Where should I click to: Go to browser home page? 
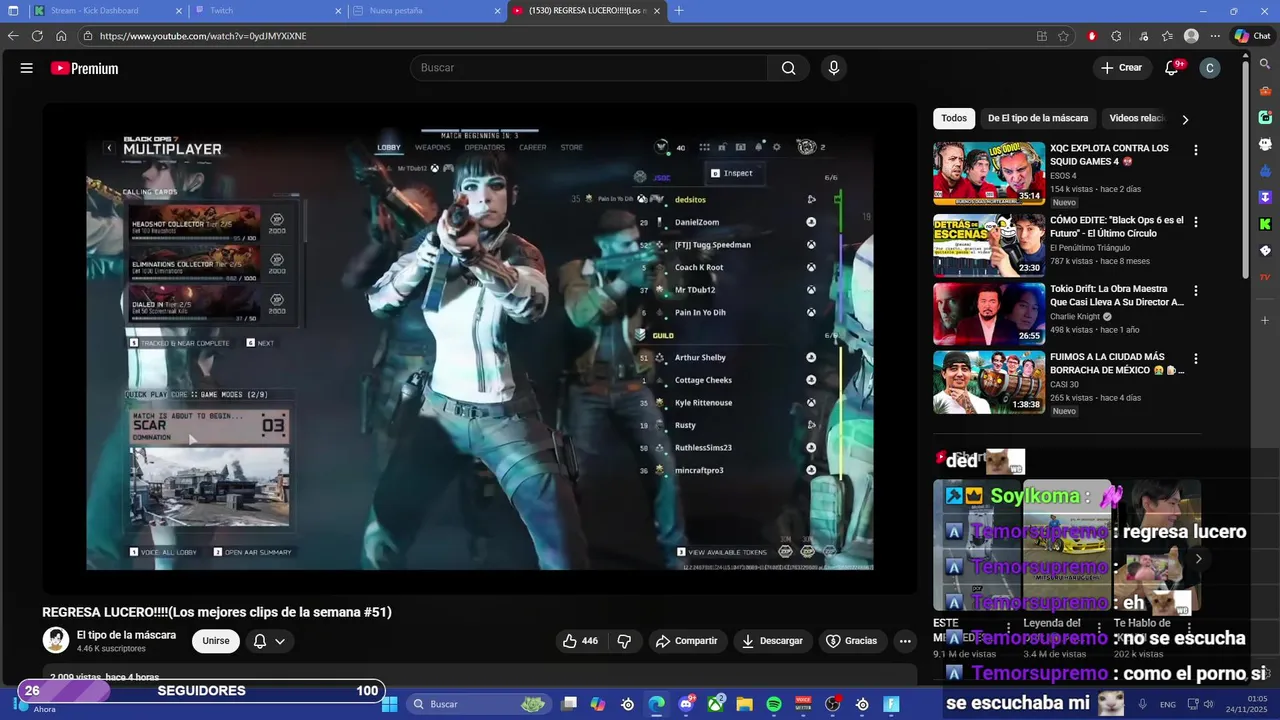pyautogui.click(x=61, y=36)
